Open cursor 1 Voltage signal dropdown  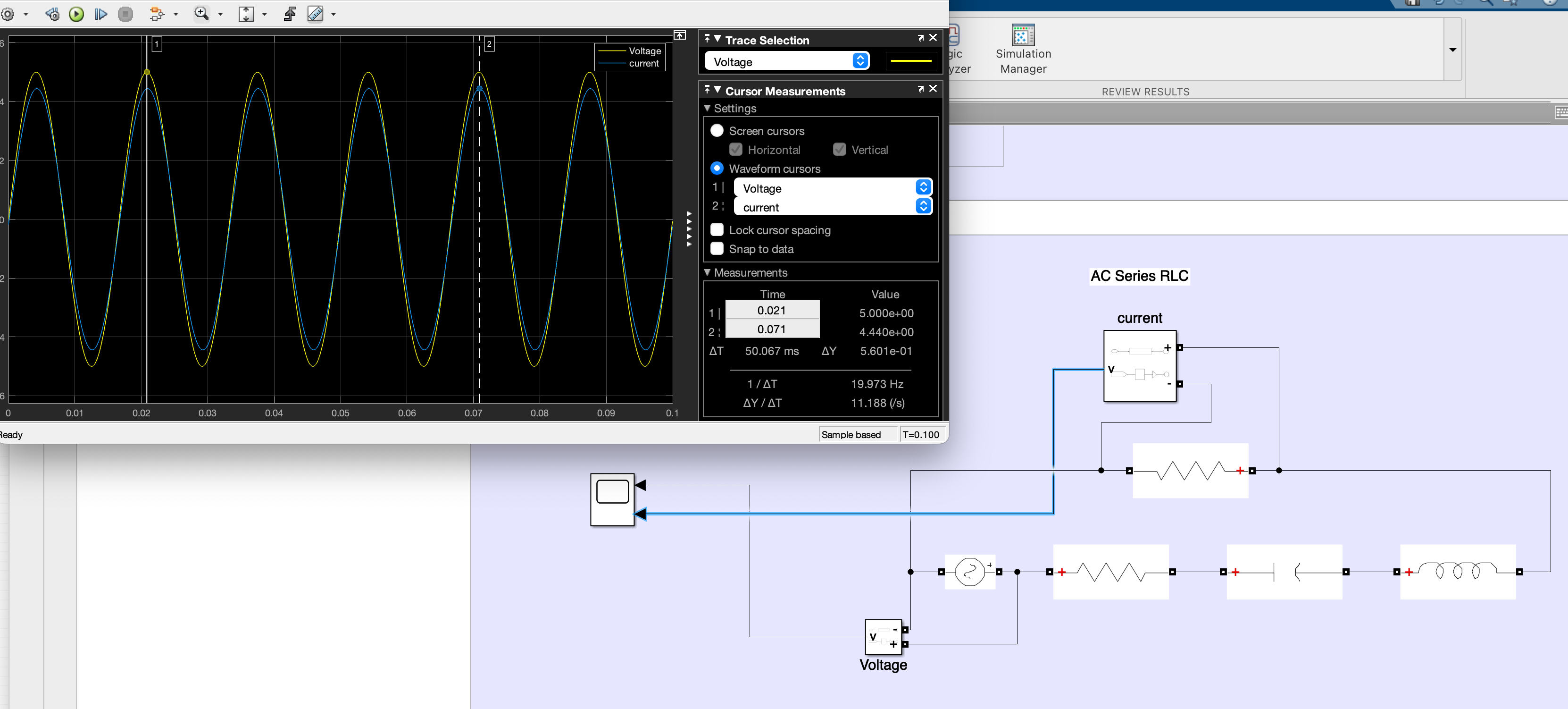[833, 188]
